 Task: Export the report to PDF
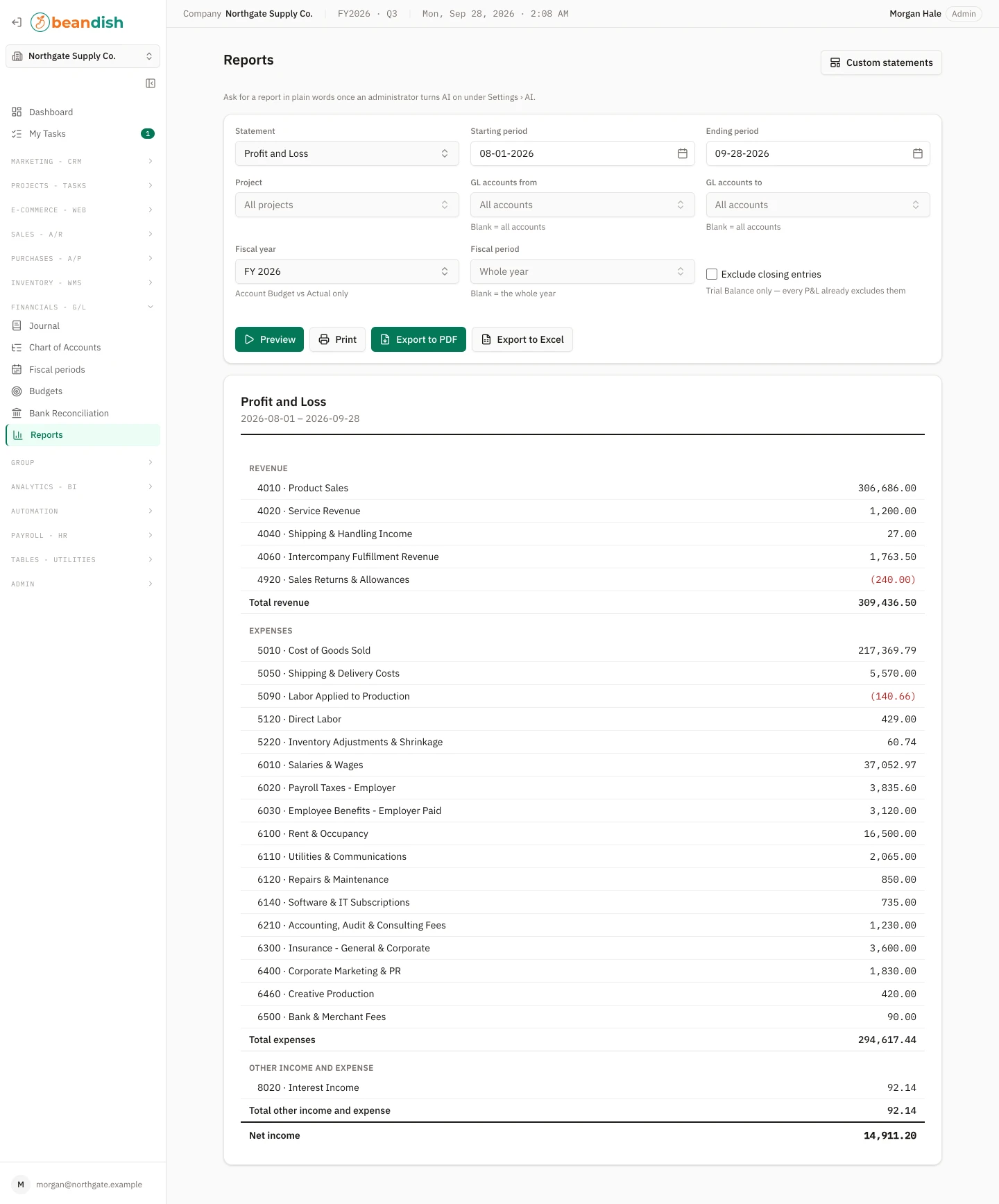(x=418, y=339)
